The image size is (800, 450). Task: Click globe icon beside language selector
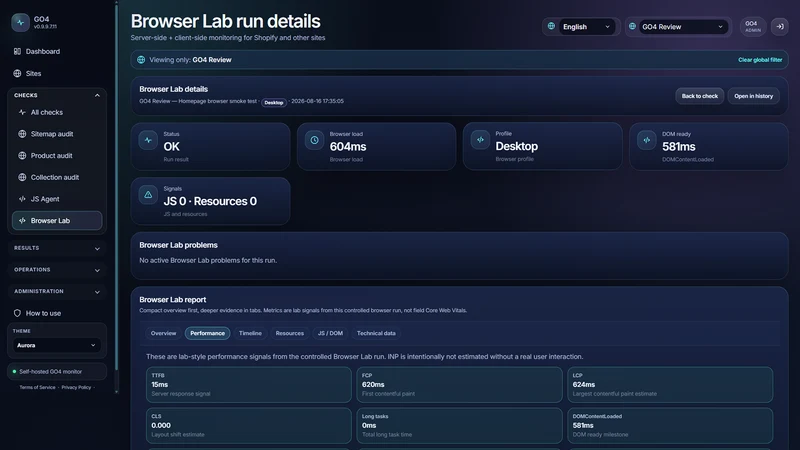tap(551, 27)
